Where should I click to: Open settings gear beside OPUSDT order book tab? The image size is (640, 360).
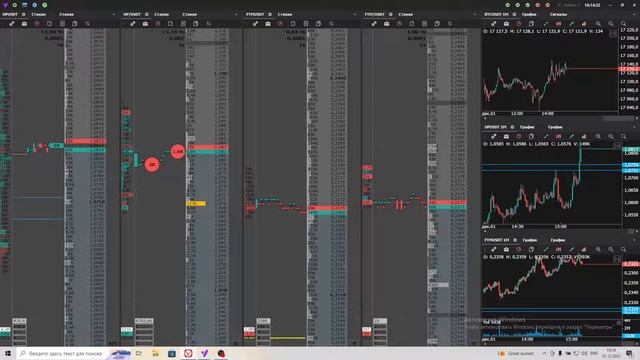(x=23, y=14)
